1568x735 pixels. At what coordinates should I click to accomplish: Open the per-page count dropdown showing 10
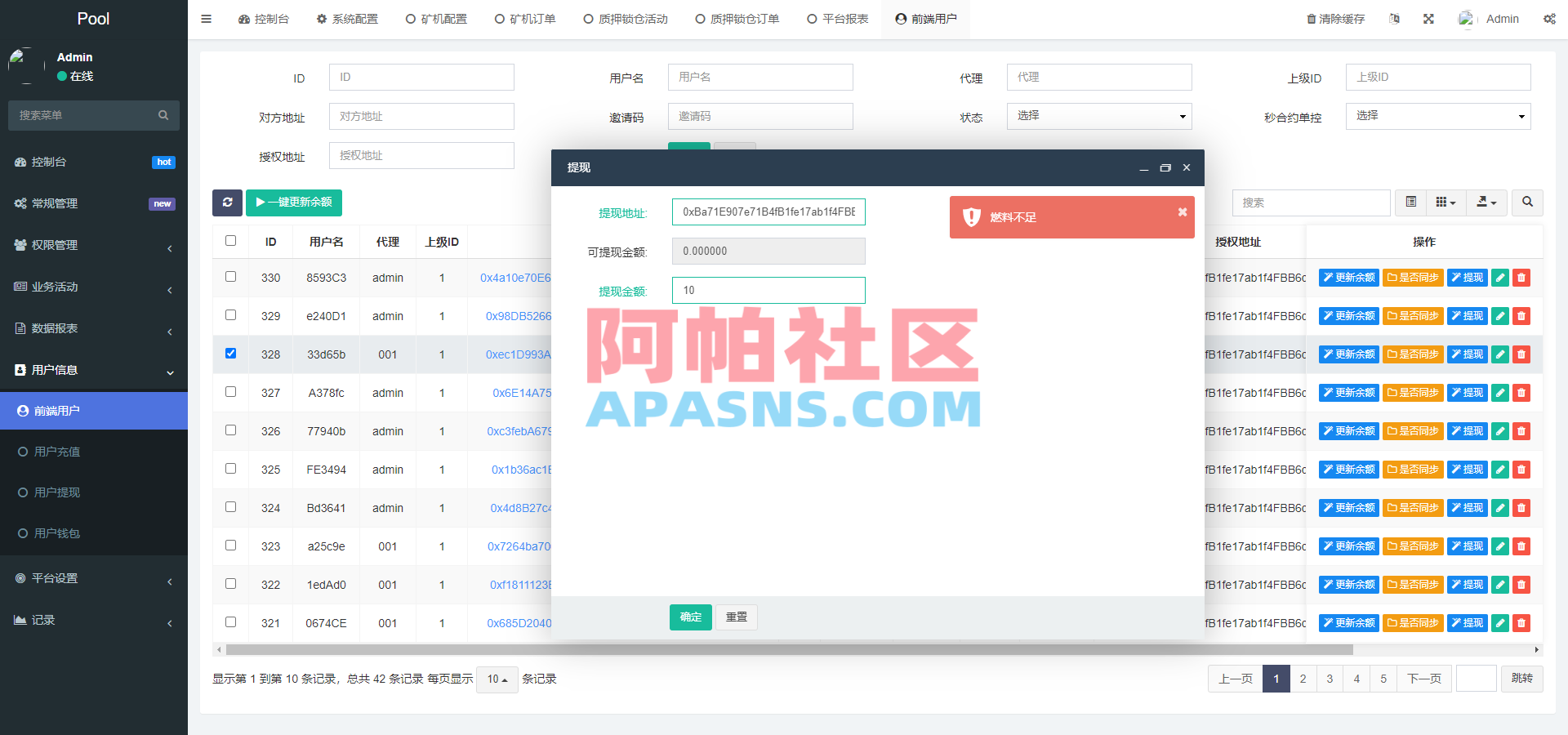coord(497,679)
